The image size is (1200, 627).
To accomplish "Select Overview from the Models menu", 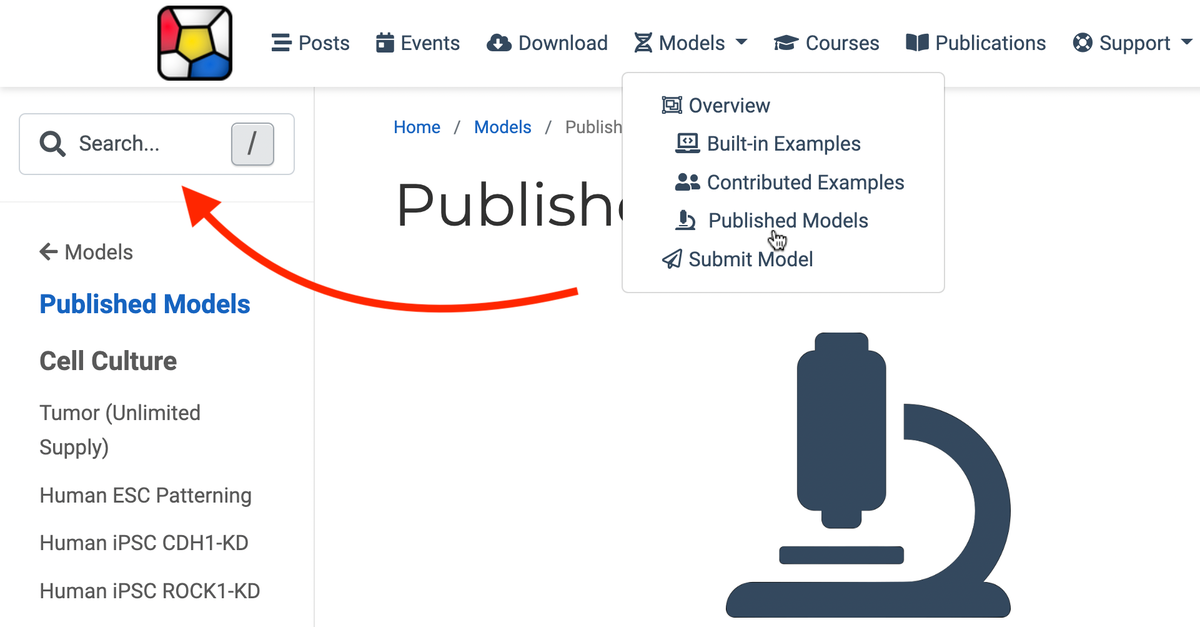I will tap(729, 106).
